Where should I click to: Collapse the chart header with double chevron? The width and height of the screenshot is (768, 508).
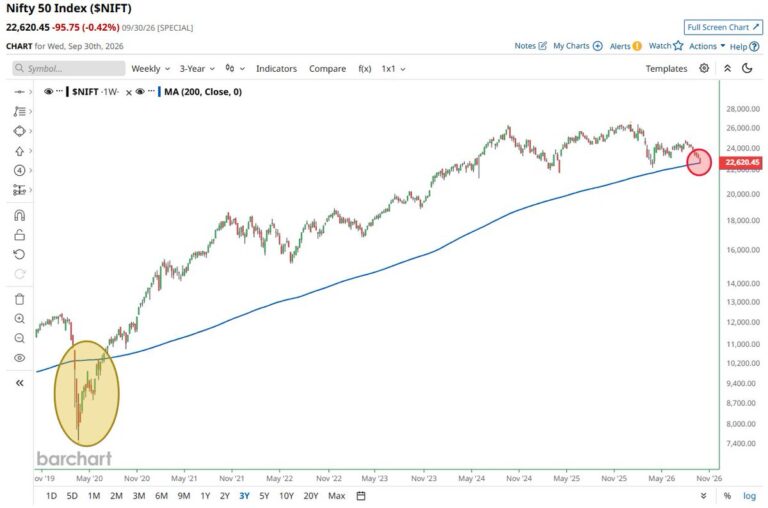(727, 69)
